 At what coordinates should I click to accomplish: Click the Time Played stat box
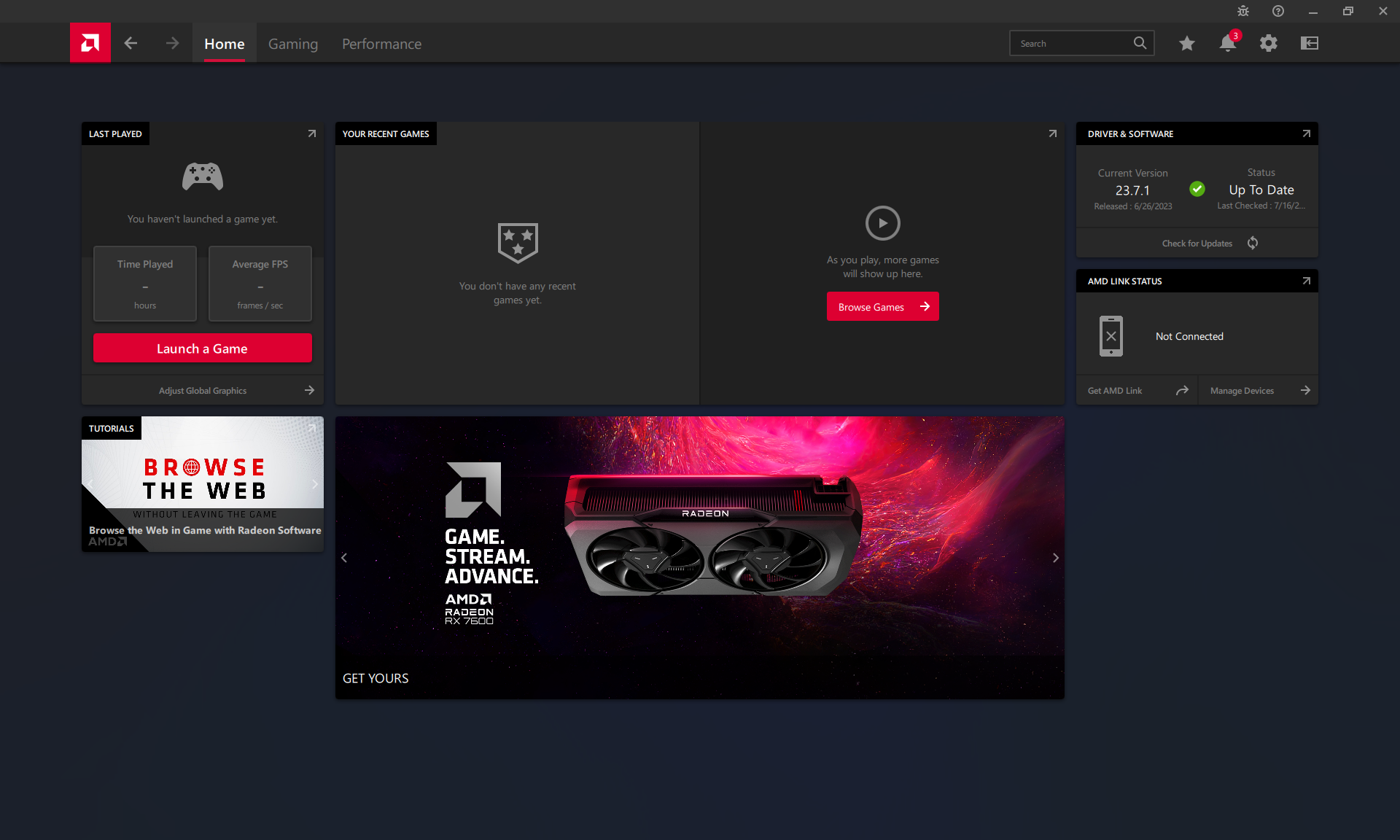point(145,284)
